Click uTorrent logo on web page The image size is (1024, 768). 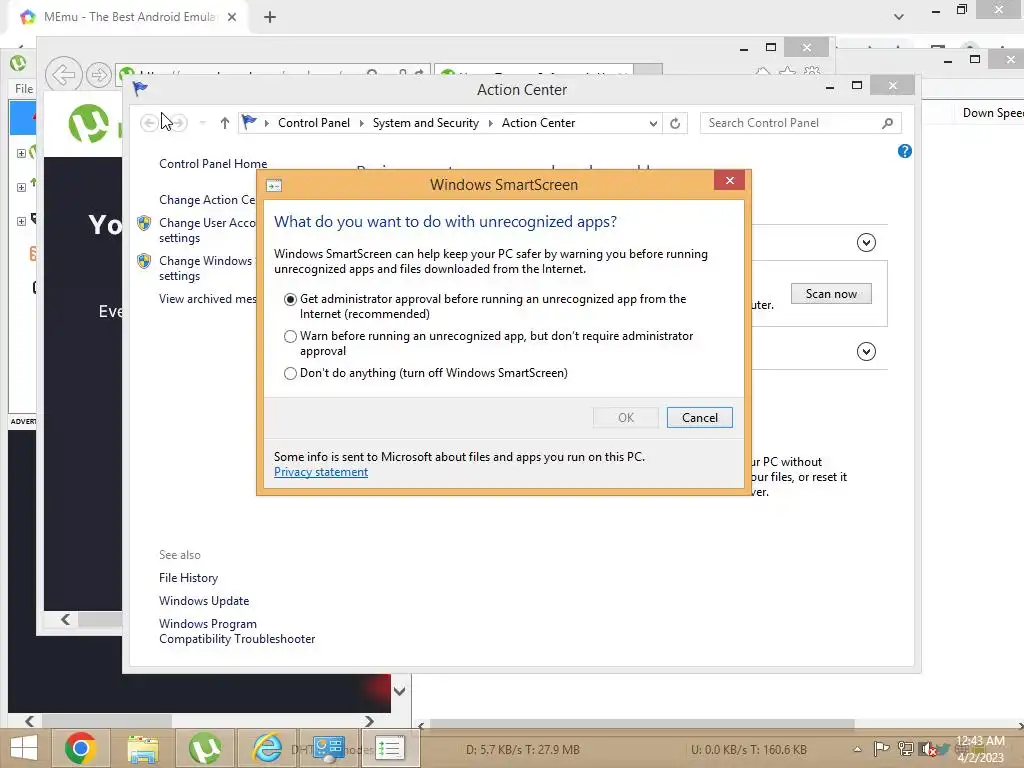click(89, 123)
